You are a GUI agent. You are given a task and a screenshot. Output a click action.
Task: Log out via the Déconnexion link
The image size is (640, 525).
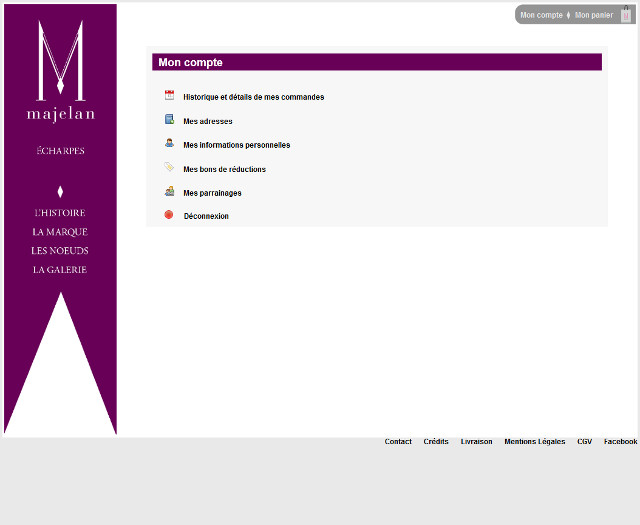[x=206, y=216]
